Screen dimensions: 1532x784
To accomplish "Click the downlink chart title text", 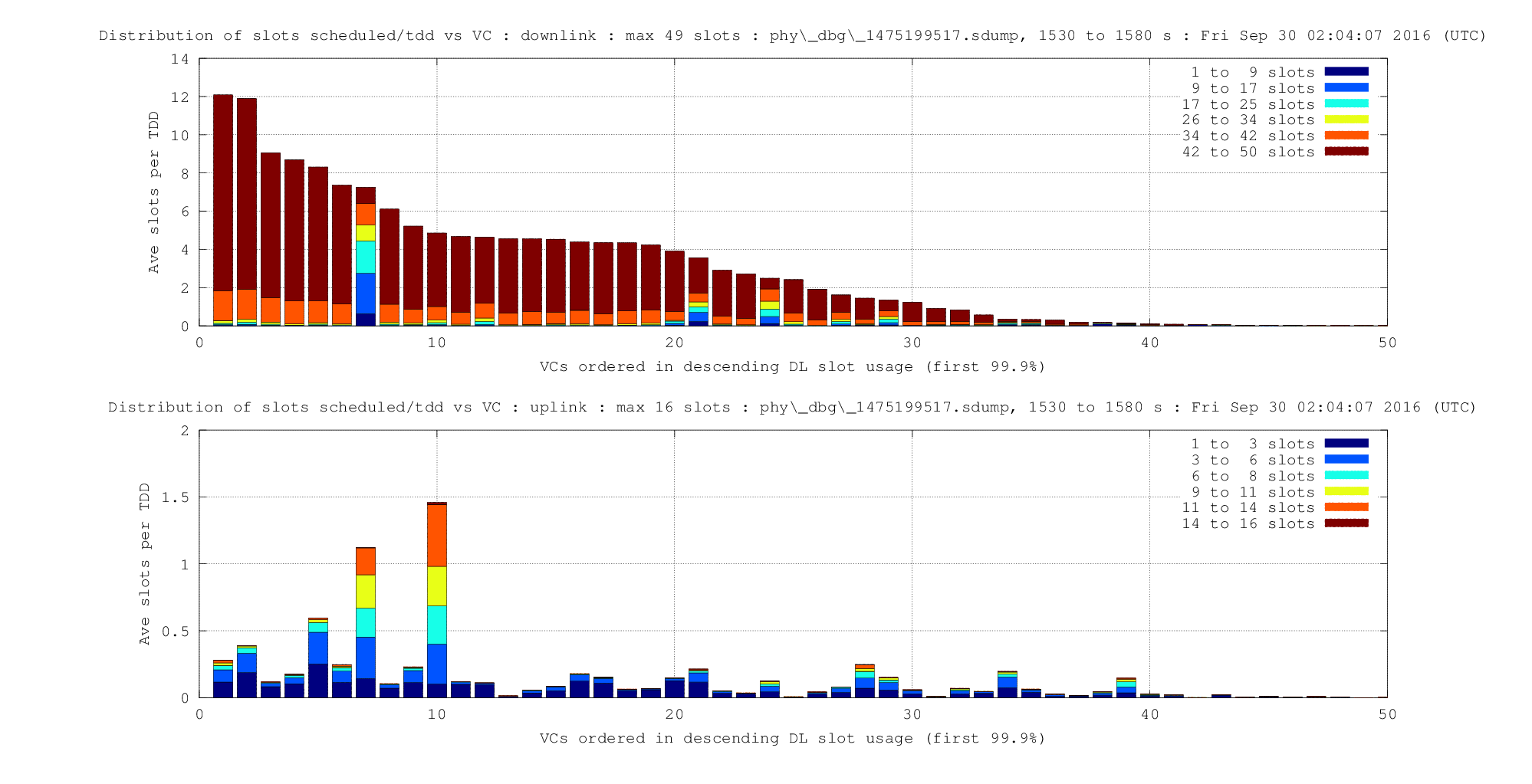I will click(x=792, y=36).
